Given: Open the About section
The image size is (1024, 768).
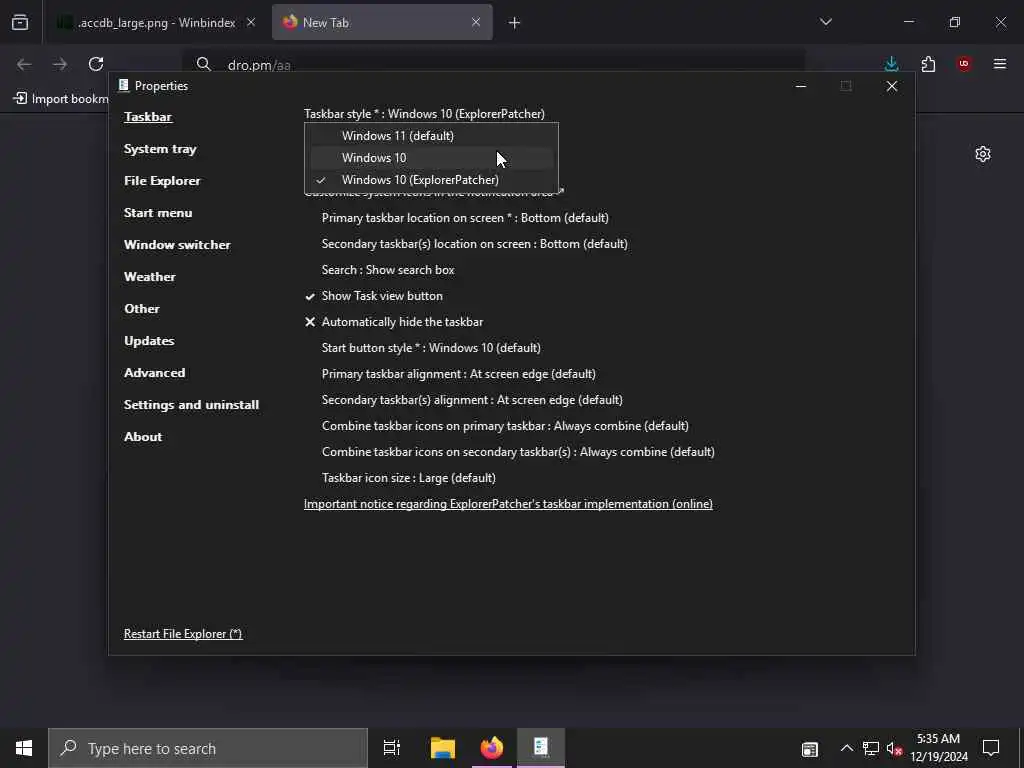Looking at the screenshot, I should point(143,437).
